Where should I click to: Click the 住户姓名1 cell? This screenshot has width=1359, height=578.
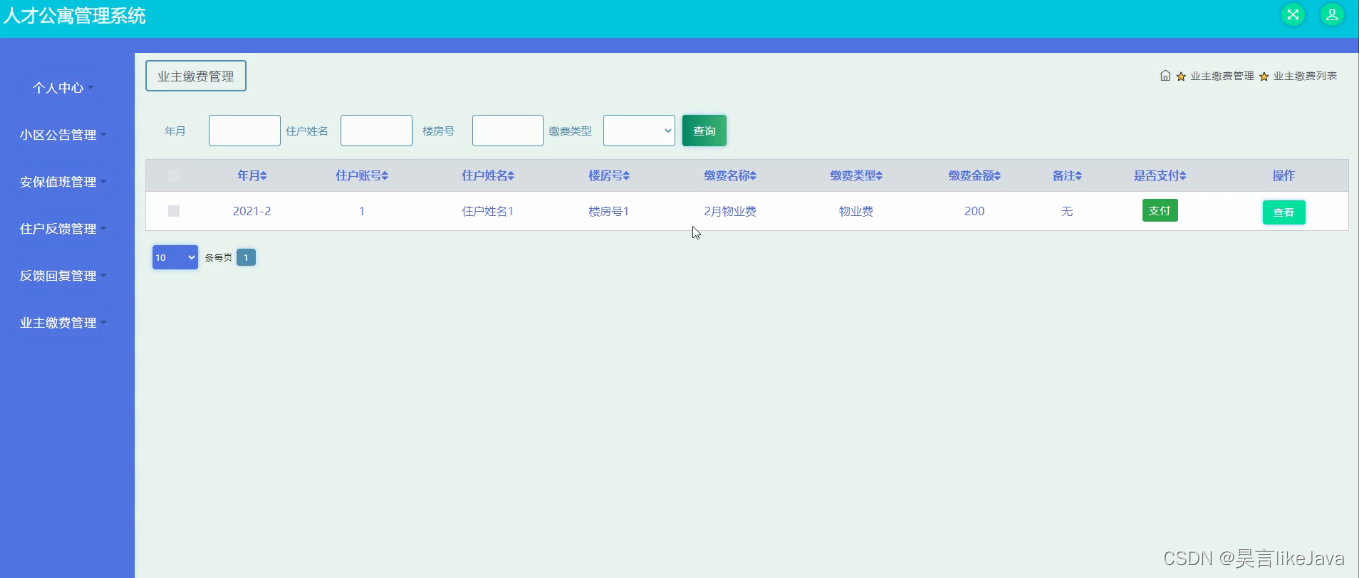[488, 211]
